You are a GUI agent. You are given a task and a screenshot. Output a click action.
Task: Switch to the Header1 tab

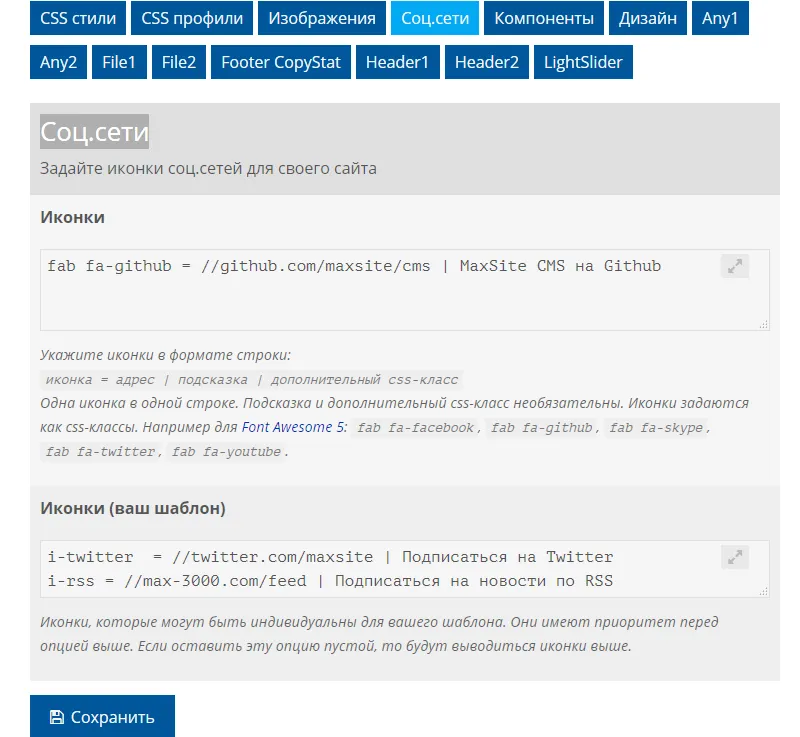[x=398, y=61]
